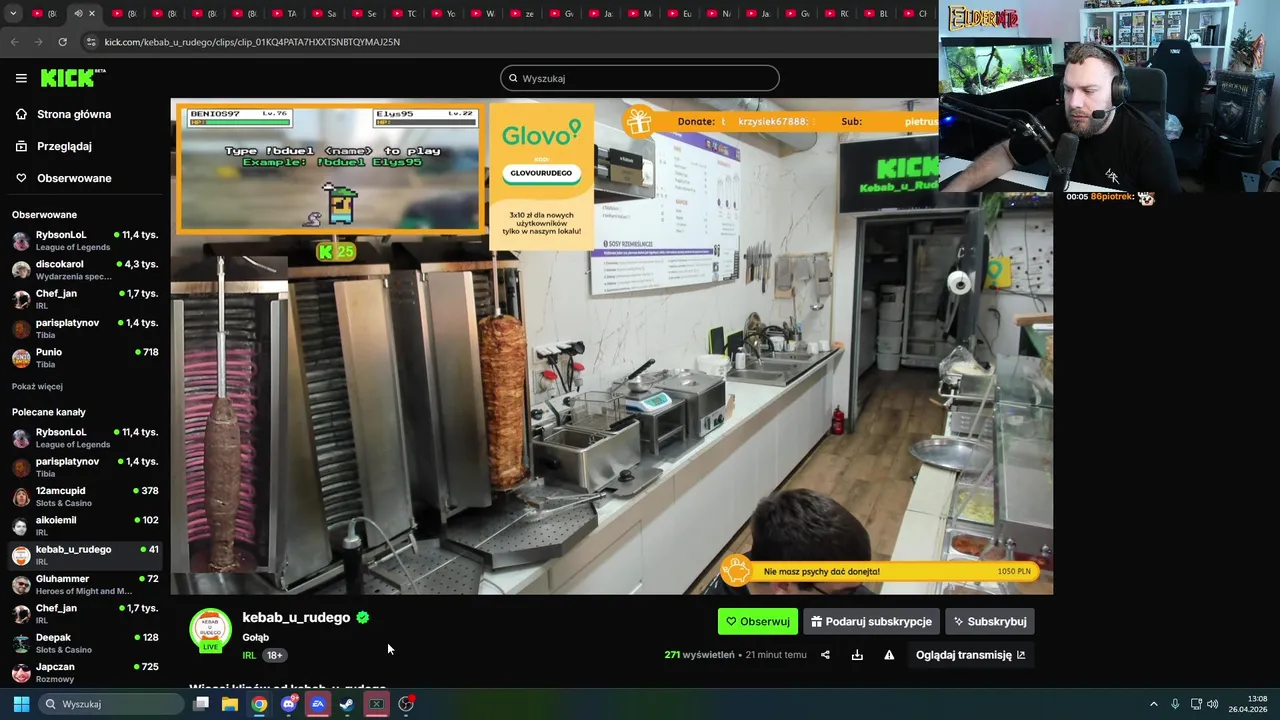Image resolution: width=1280 pixels, height=720 pixels.
Task: Click the 271 wyświetleń view count
Action: coord(699,655)
